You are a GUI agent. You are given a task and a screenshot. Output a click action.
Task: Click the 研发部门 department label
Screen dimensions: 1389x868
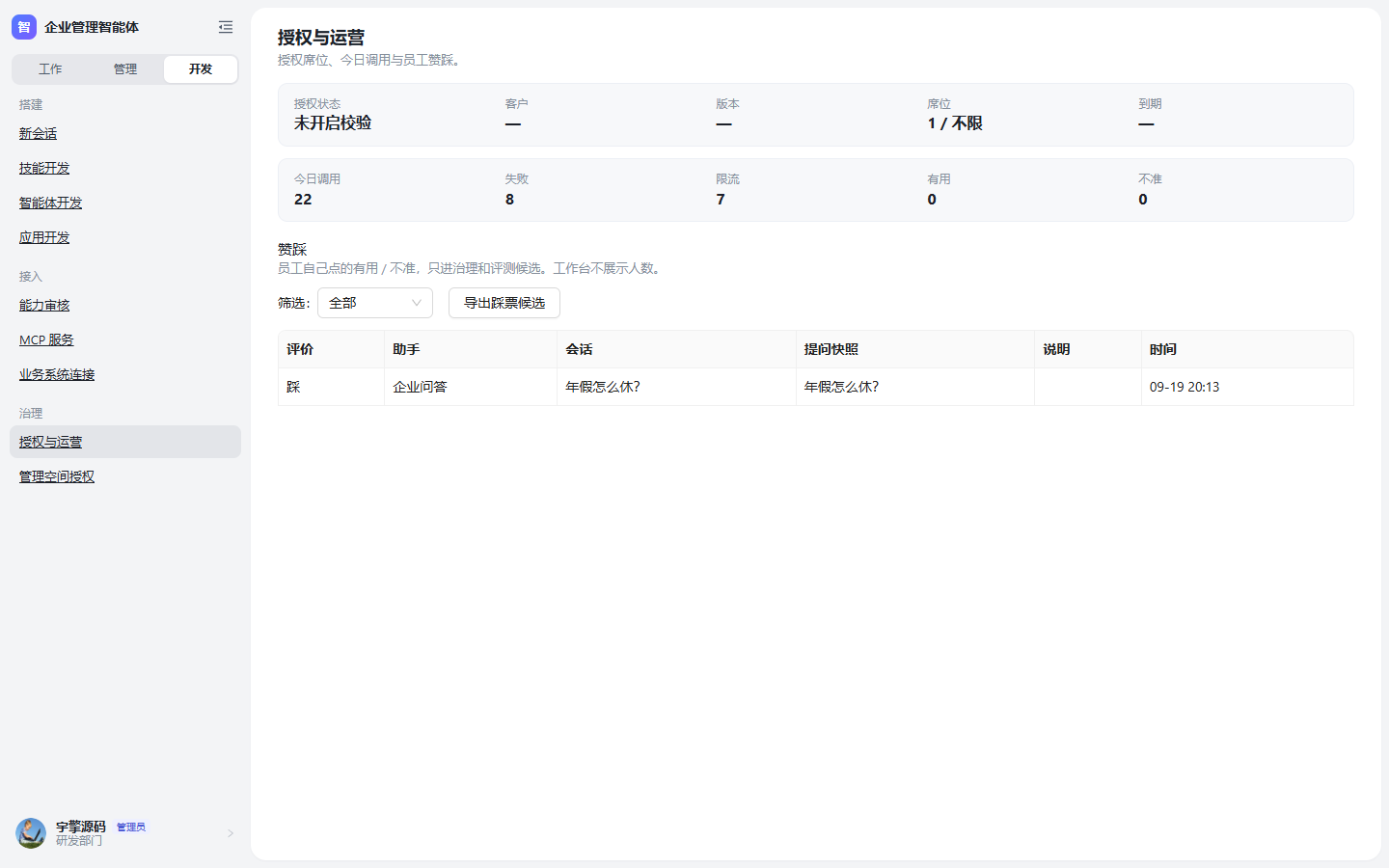point(79,841)
